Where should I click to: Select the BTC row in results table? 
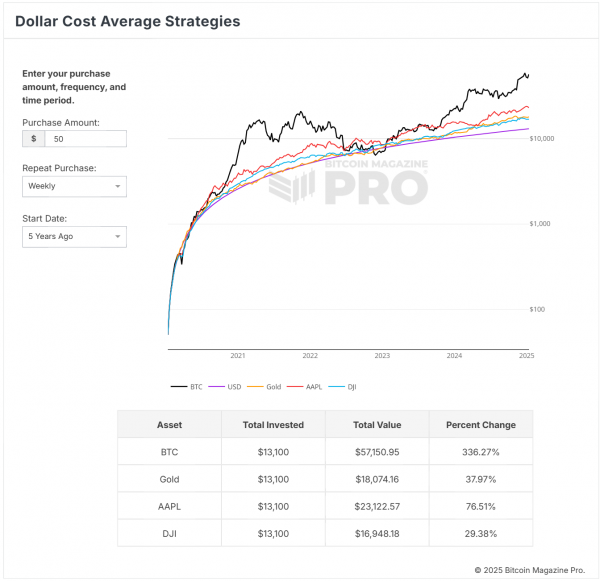click(325, 452)
